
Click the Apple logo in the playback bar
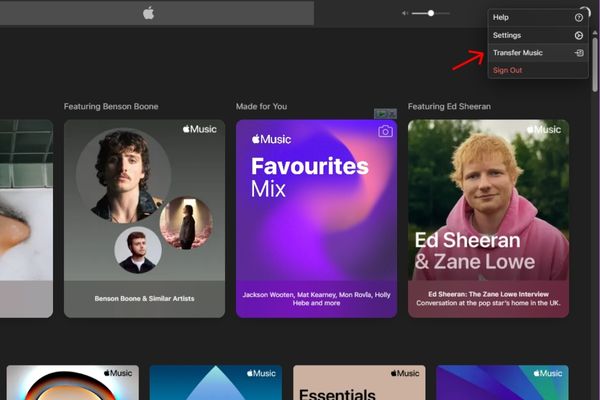click(148, 13)
